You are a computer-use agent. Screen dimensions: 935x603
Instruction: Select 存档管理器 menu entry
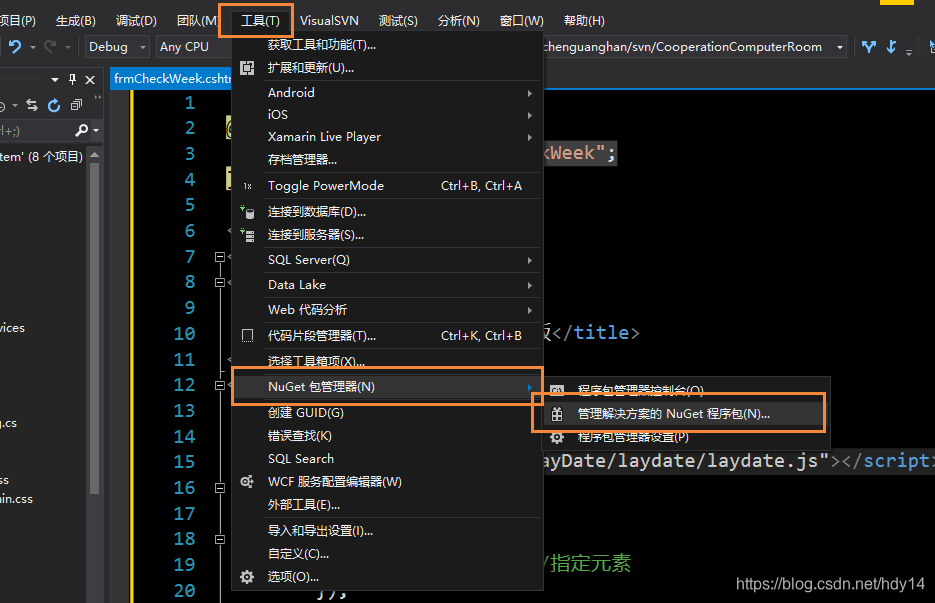tap(385, 160)
